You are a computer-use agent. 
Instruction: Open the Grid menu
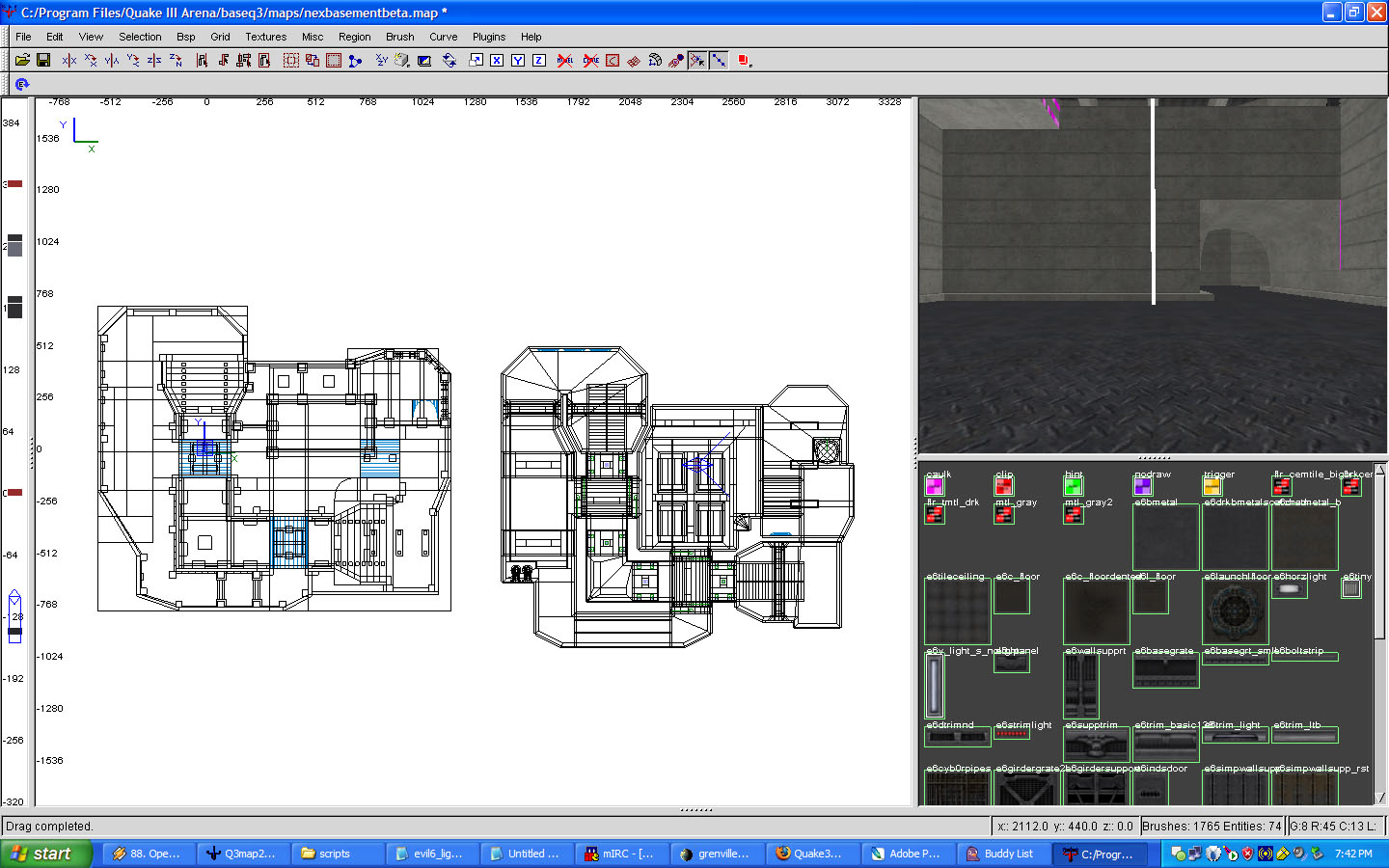pos(220,37)
